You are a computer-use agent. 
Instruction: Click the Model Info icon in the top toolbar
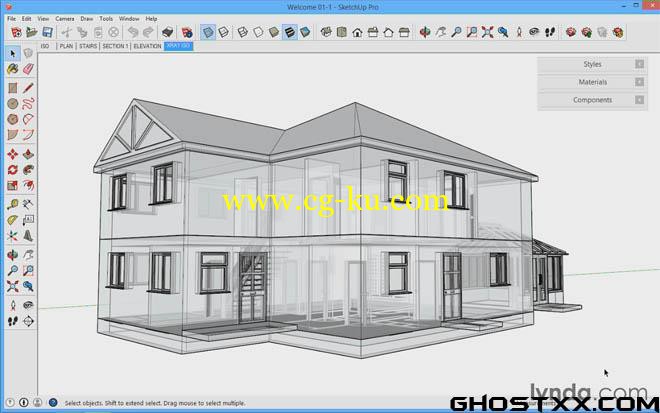(x=187, y=32)
